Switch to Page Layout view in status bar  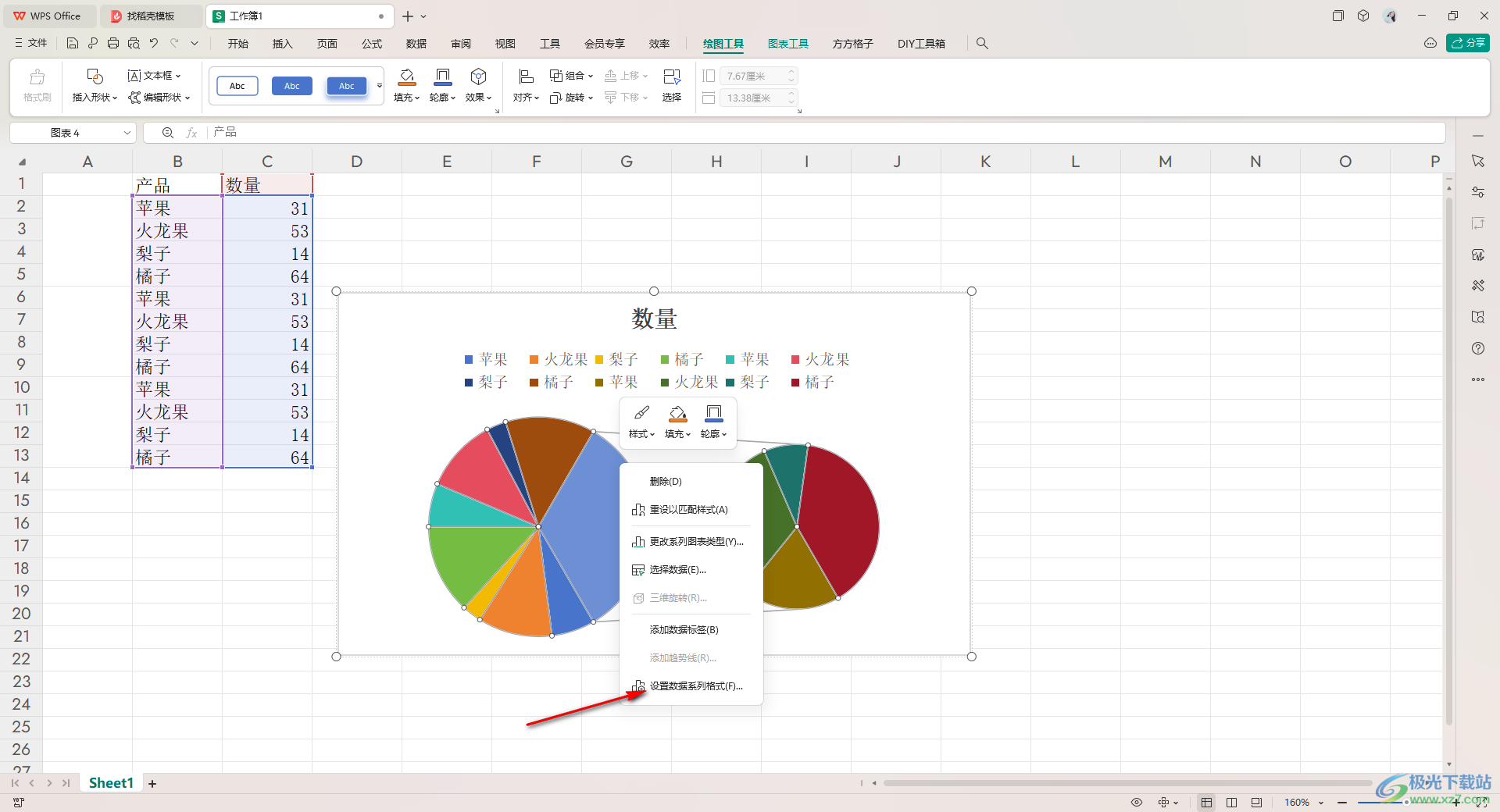pos(1232,803)
